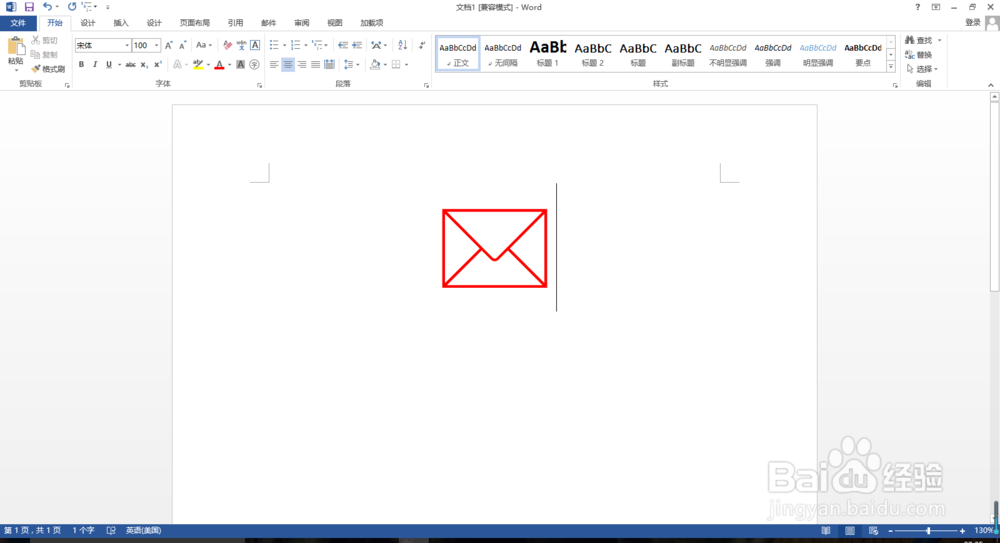Image resolution: width=1000 pixels, height=543 pixels.
Task: Apply the 副标题 subtitle style
Action: tap(682, 54)
